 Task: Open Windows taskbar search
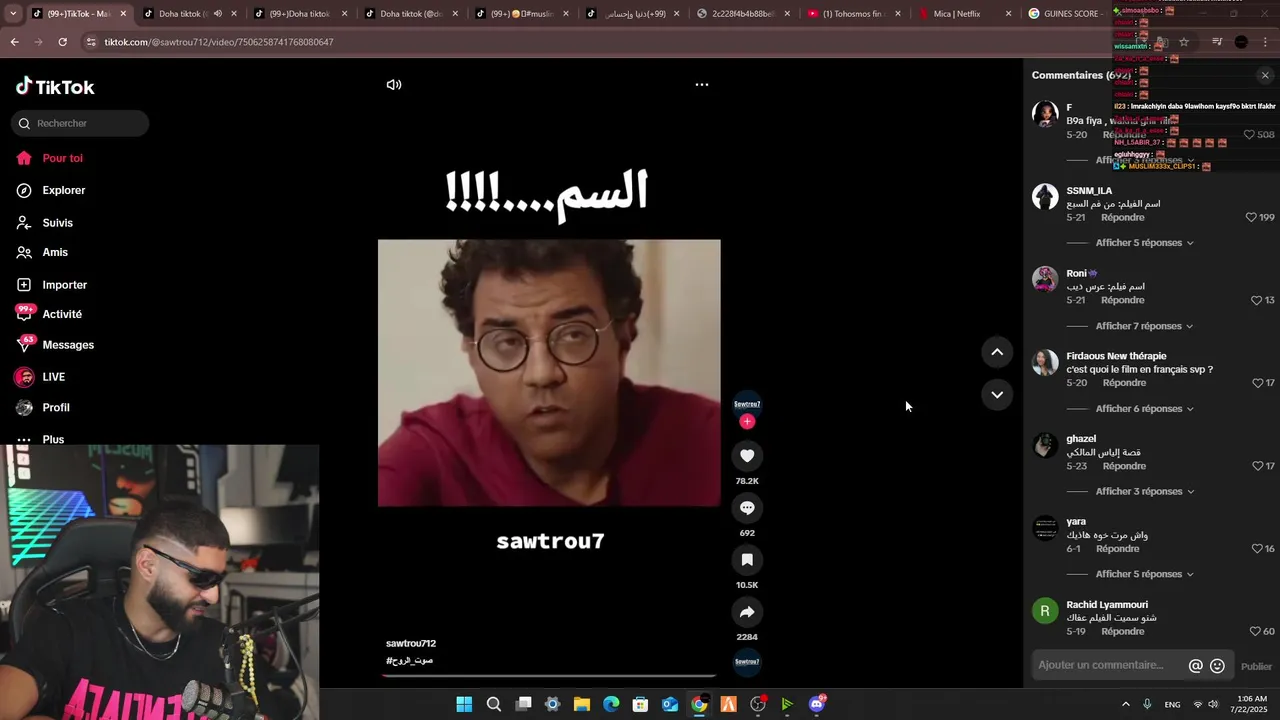coord(494,704)
